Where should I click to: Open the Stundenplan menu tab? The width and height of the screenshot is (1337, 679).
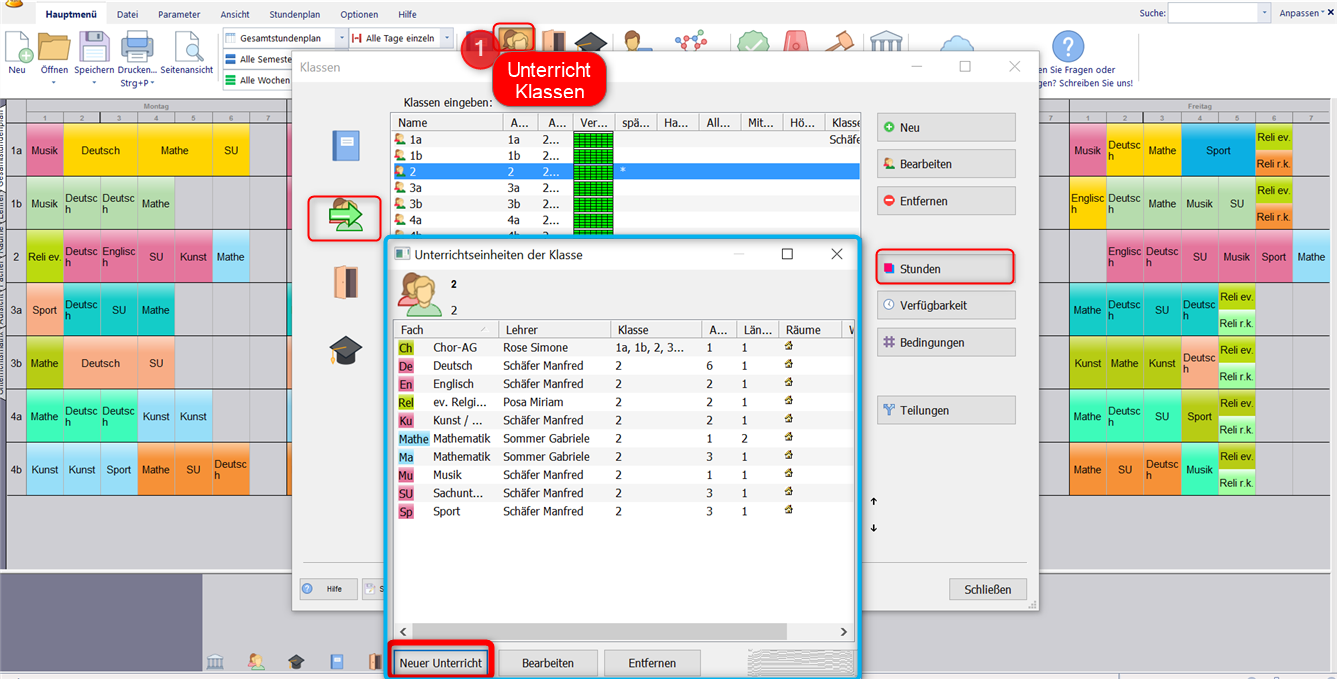[294, 14]
